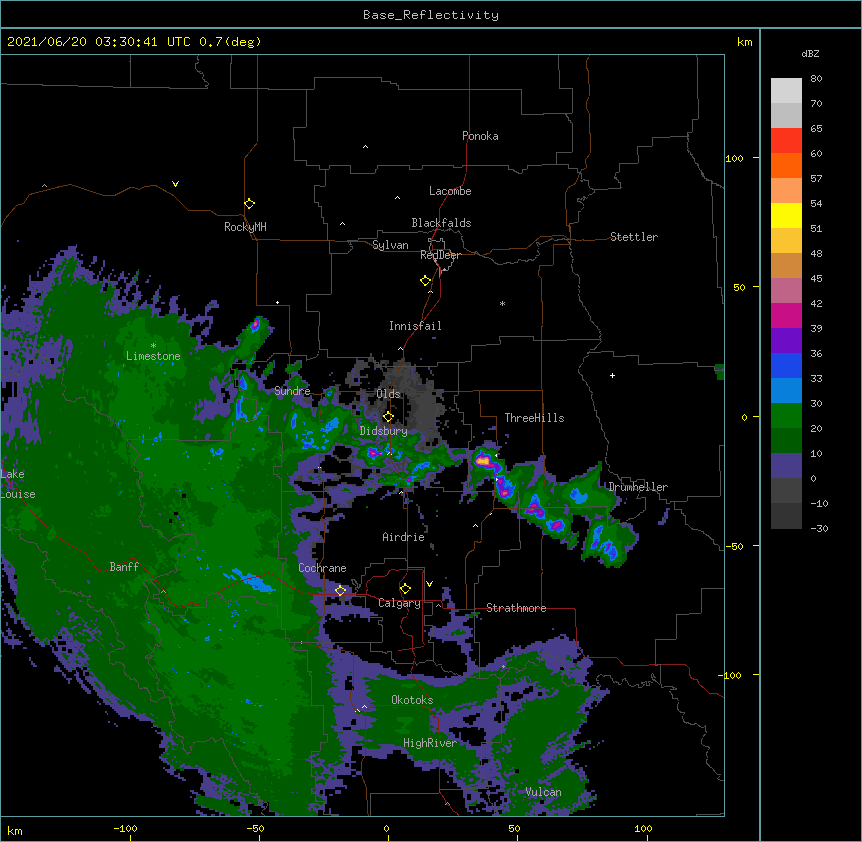Click the Ponoka city label

(x=480, y=136)
